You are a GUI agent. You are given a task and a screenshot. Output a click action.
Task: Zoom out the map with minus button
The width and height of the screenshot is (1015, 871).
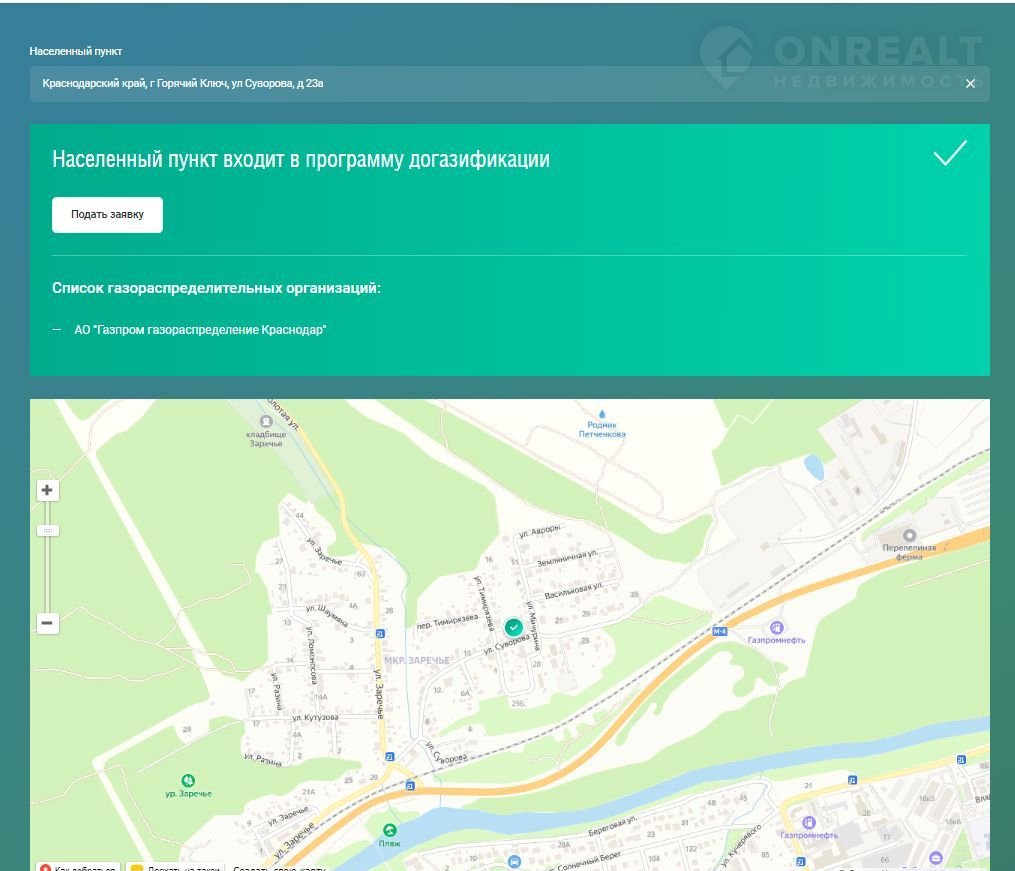pyautogui.click(x=47, y=623)
